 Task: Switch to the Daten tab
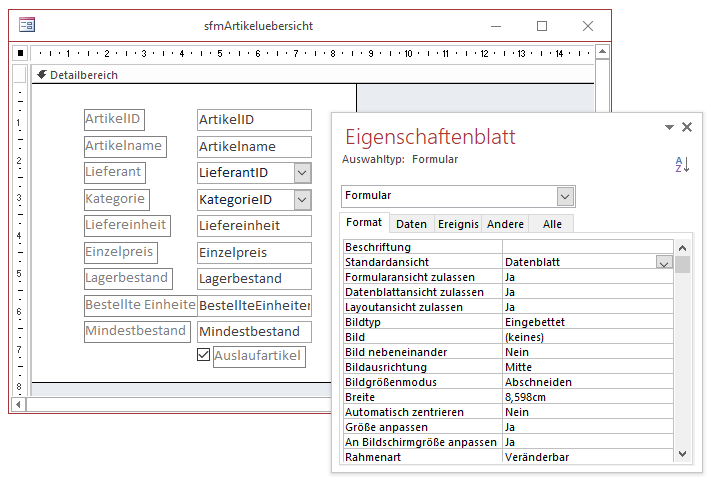click(x=411, y=224)
